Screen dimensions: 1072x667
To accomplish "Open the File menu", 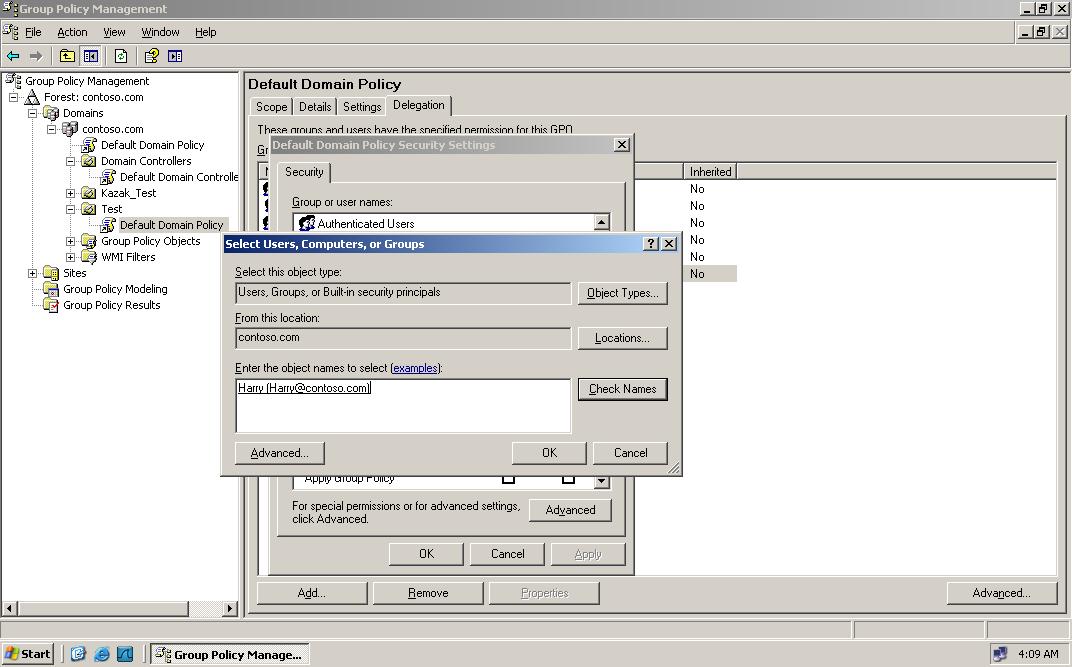I will tap(33, 32).
